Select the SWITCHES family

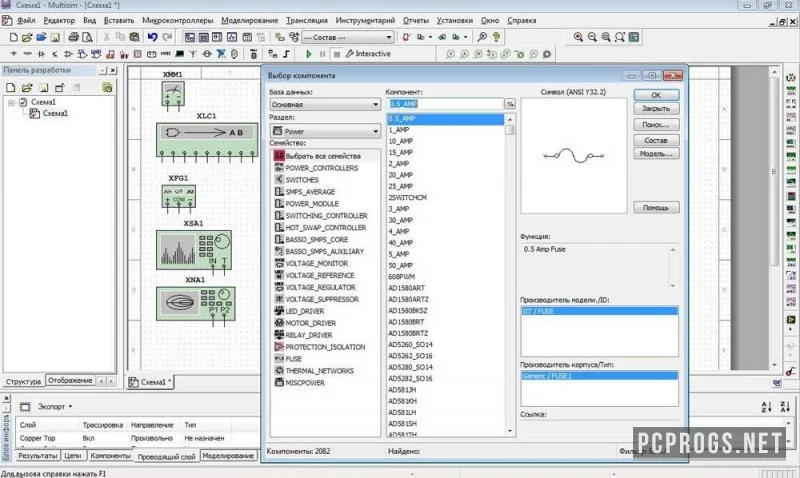pos(302,180)
